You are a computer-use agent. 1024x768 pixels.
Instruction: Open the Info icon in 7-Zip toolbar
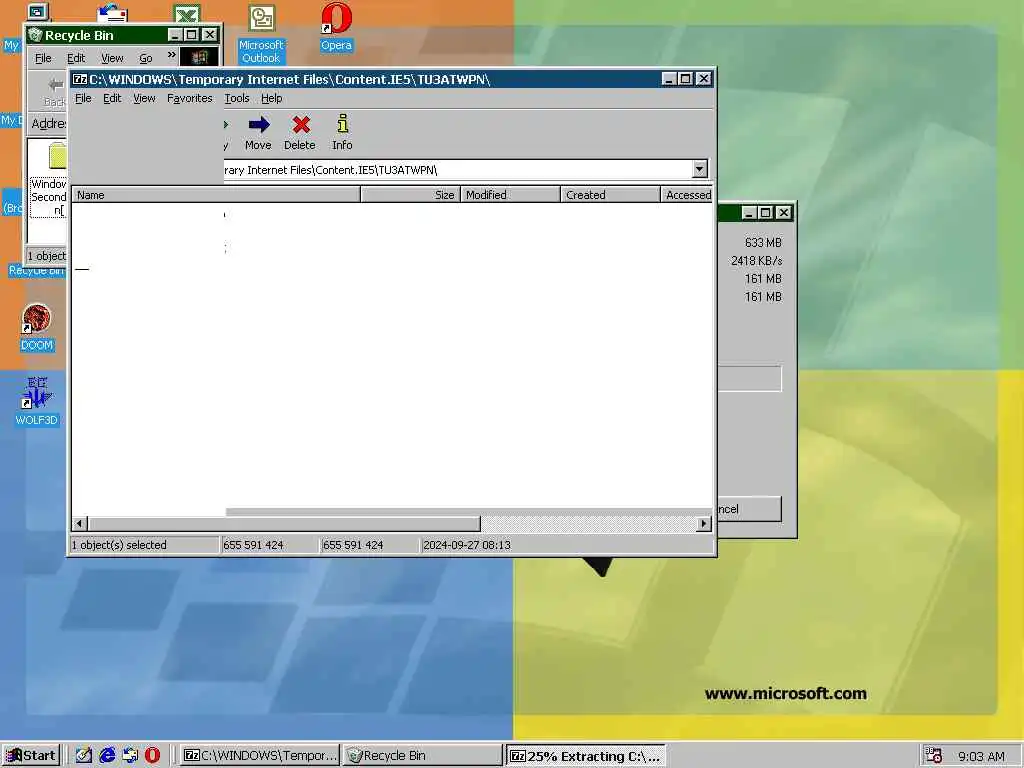click(x=342, y=123)
